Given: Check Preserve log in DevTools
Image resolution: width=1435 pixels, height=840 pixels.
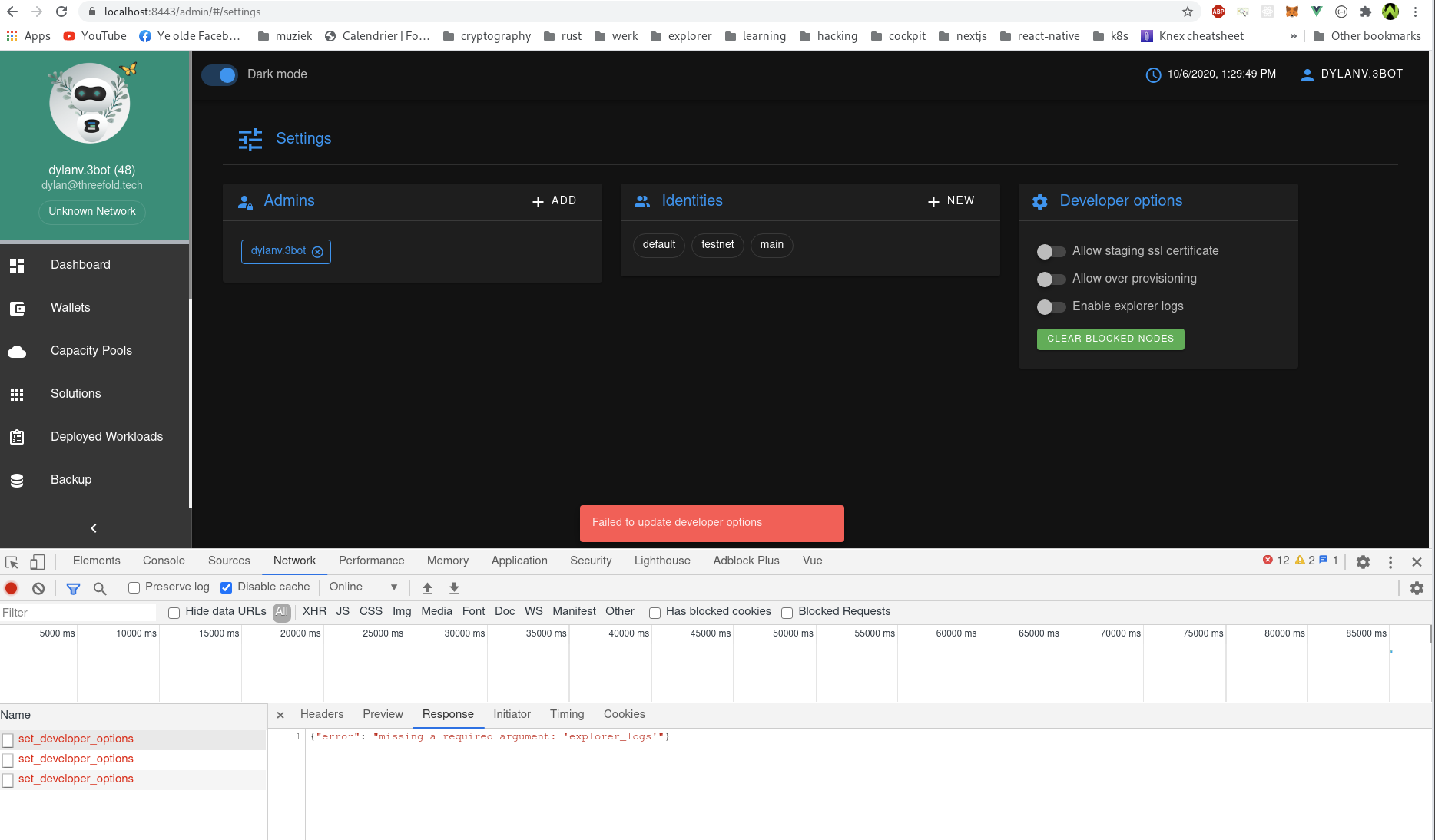Looking at the screenshot, I should 134,587.
